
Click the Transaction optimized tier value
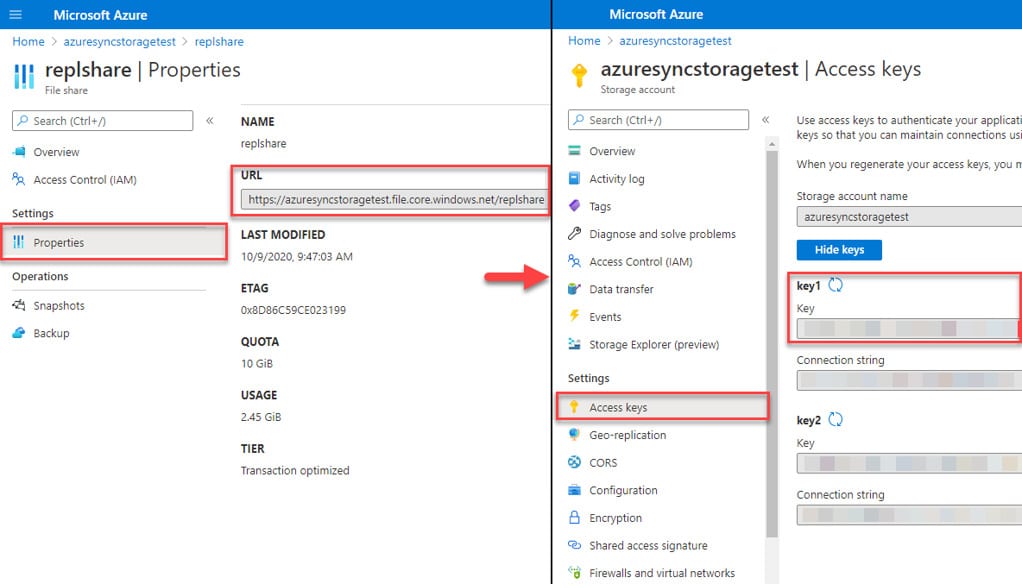(x=295, y=471)
